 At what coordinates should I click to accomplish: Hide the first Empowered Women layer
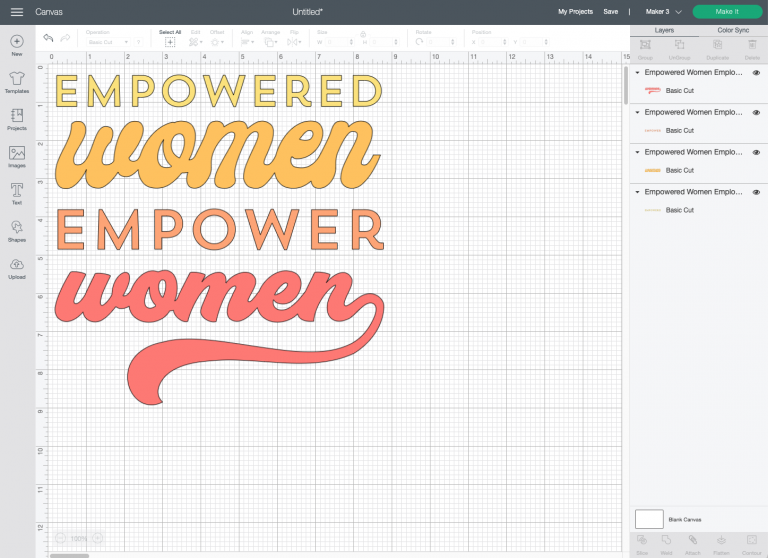pos(755,73)
